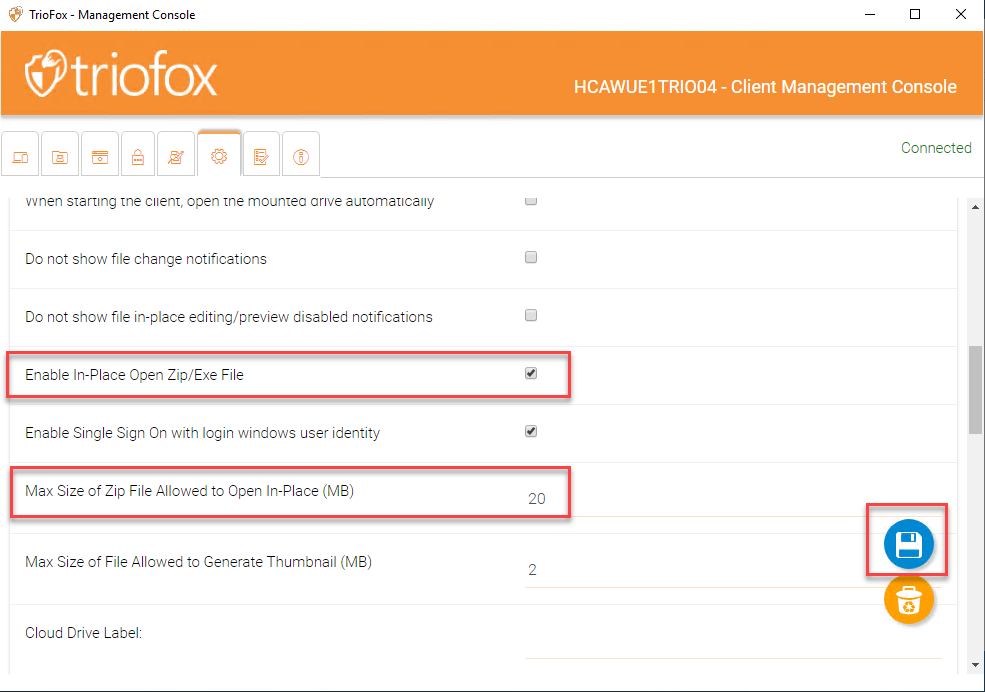Toggle 'Do not show file change notifications' checkbox
Image resolution: width=985 pixels, height=692 pixels.
tap(531, 257)
